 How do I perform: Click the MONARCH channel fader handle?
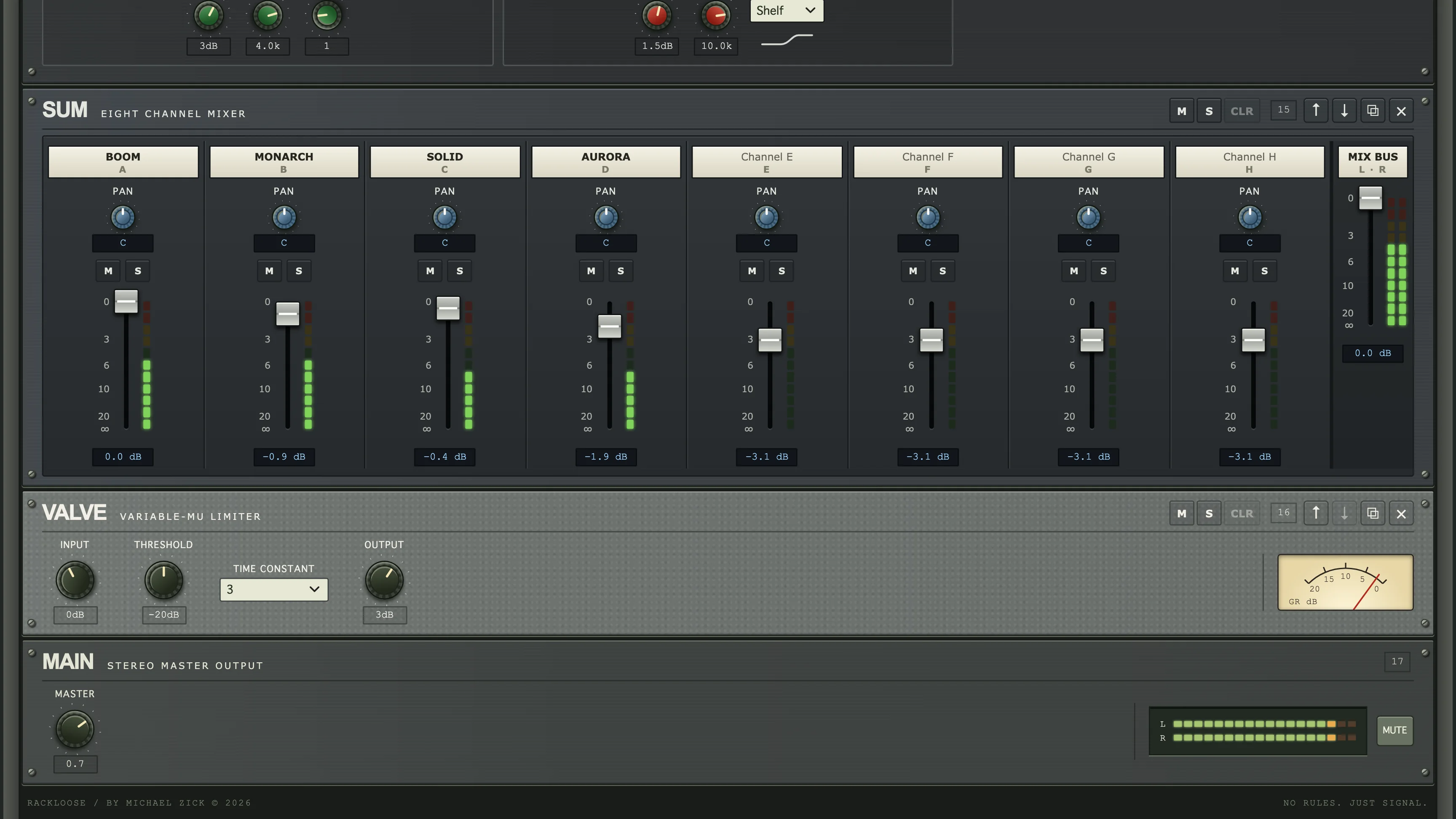[x=287, y=314]
